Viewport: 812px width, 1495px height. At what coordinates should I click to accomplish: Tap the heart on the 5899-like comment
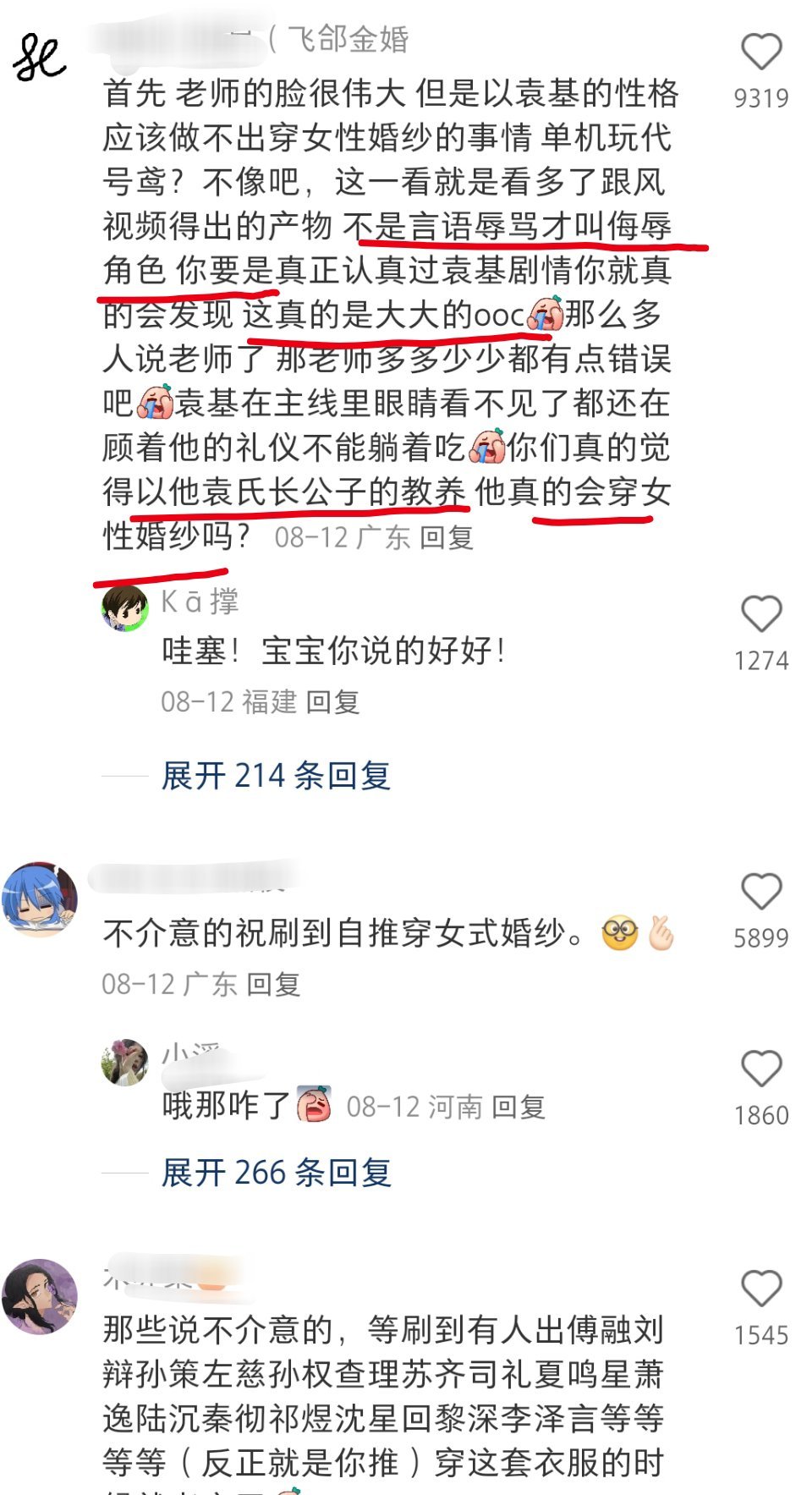coord(761,892)
